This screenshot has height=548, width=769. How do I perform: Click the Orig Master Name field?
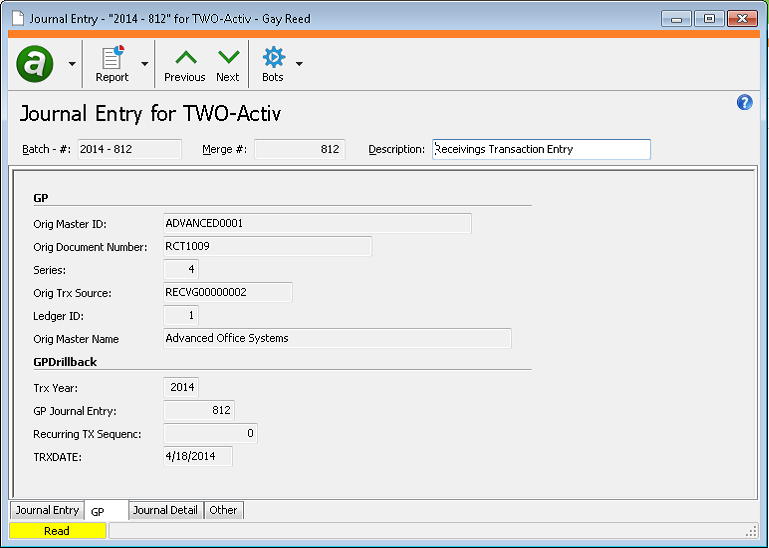click(337, 339)
